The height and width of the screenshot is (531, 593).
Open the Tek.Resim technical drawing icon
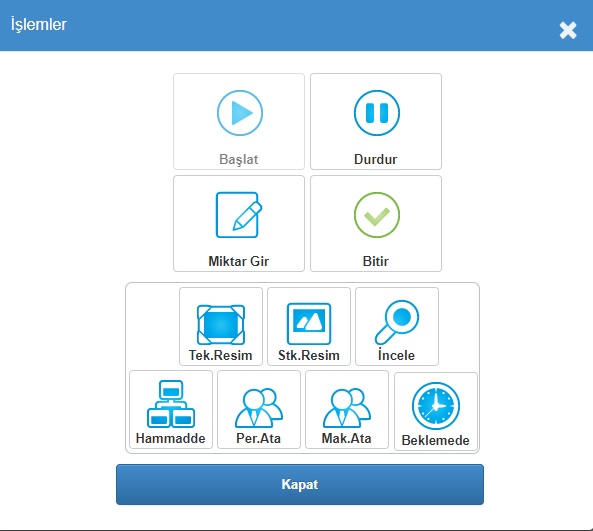tap(221, 324)
